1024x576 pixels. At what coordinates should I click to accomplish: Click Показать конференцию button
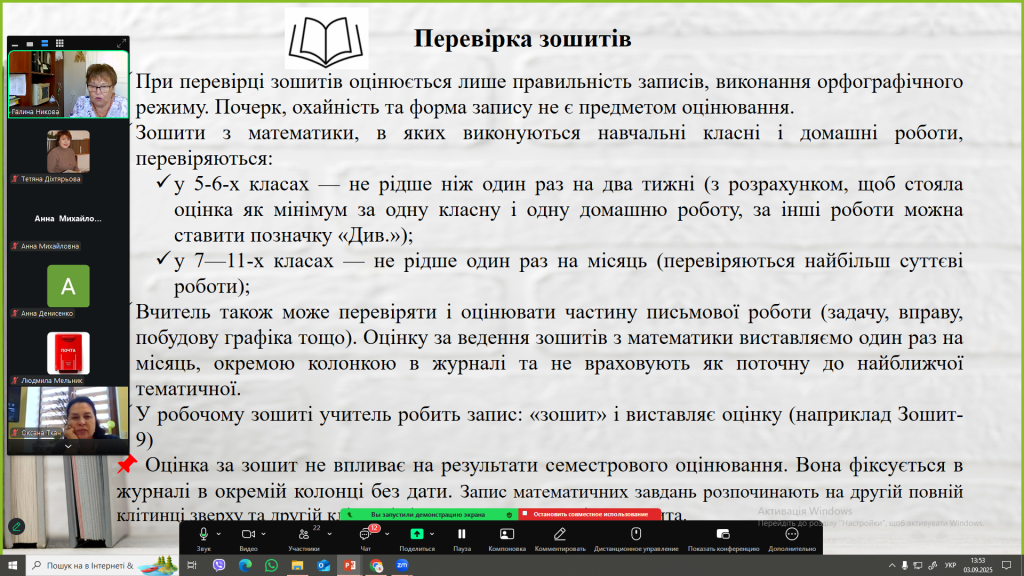pyautogui.click(x=723, y=538)
